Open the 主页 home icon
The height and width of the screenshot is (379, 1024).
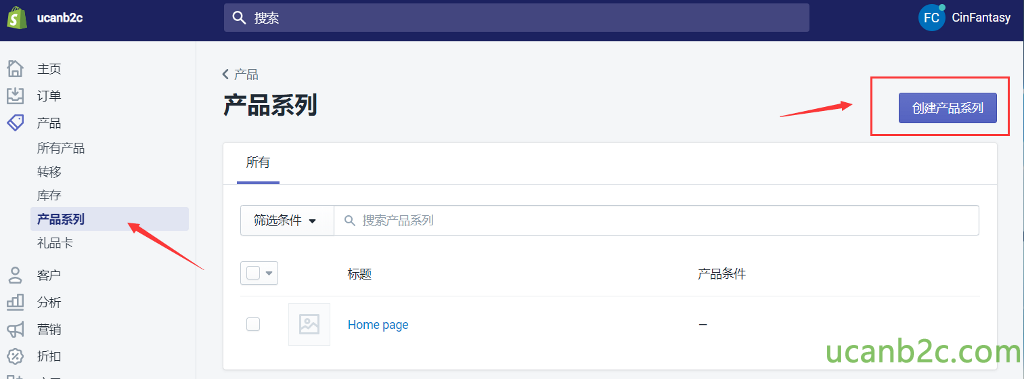[x=15, y=69]
